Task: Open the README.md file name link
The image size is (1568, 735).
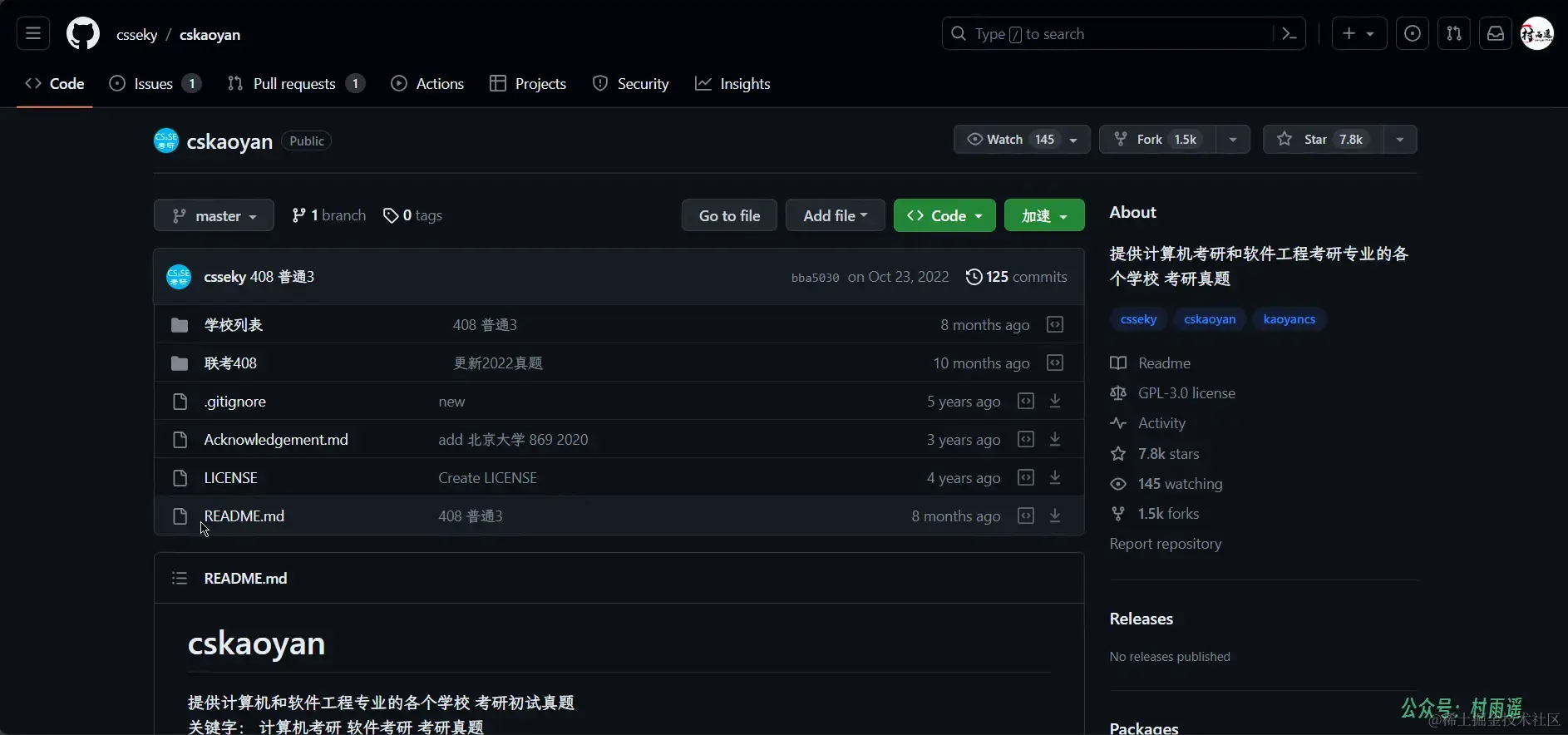Action: tap(244, 516)
